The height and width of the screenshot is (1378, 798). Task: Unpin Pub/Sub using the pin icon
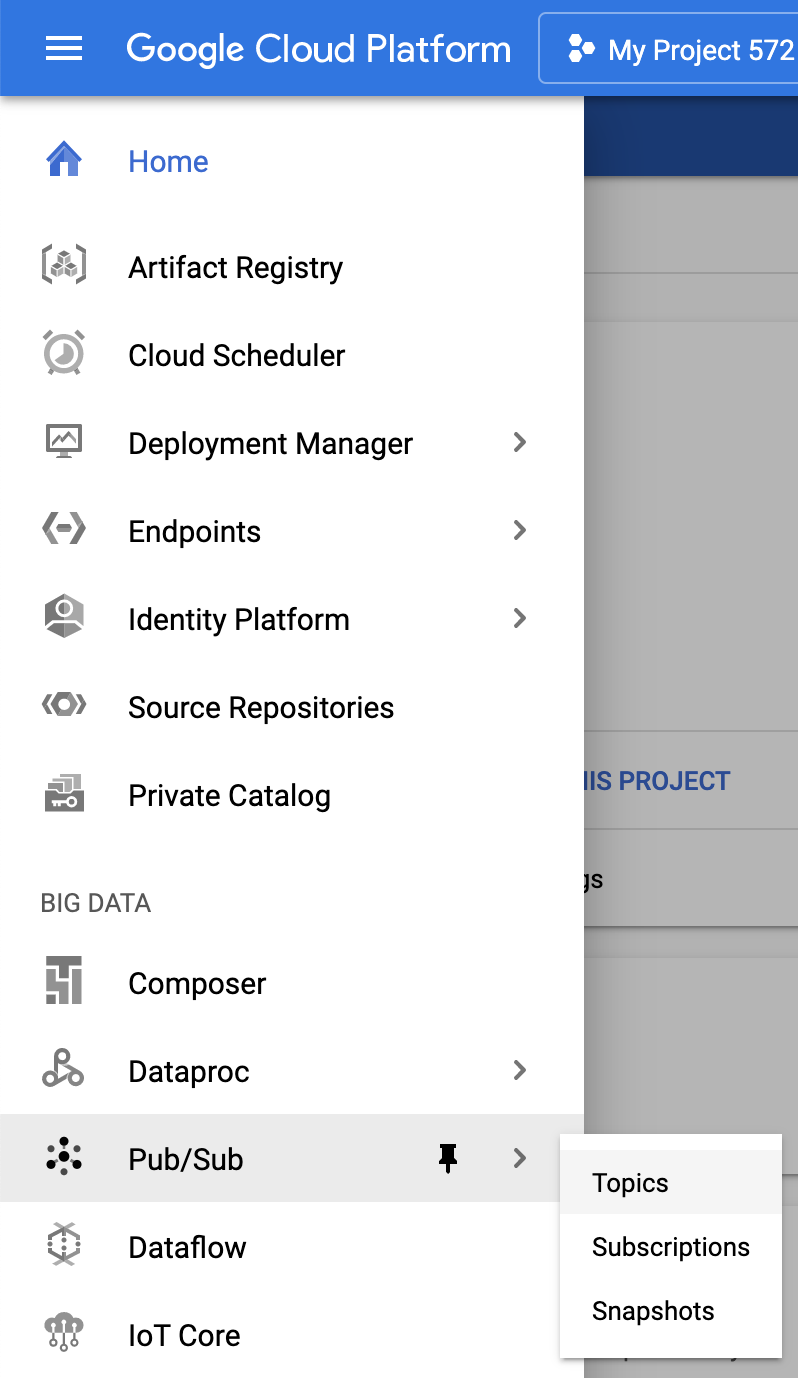click(447, 1159)
